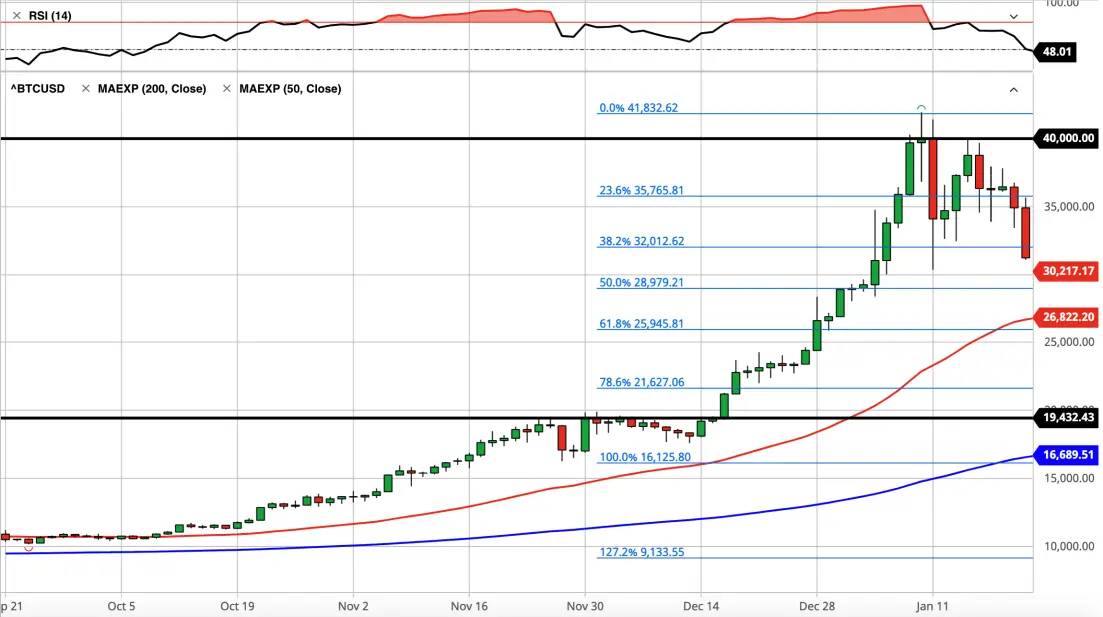Select the 127.2% 9,133.55 Fibonacci label
Viewport: 1103px width, 617px height.
click(x=642, y=552)
